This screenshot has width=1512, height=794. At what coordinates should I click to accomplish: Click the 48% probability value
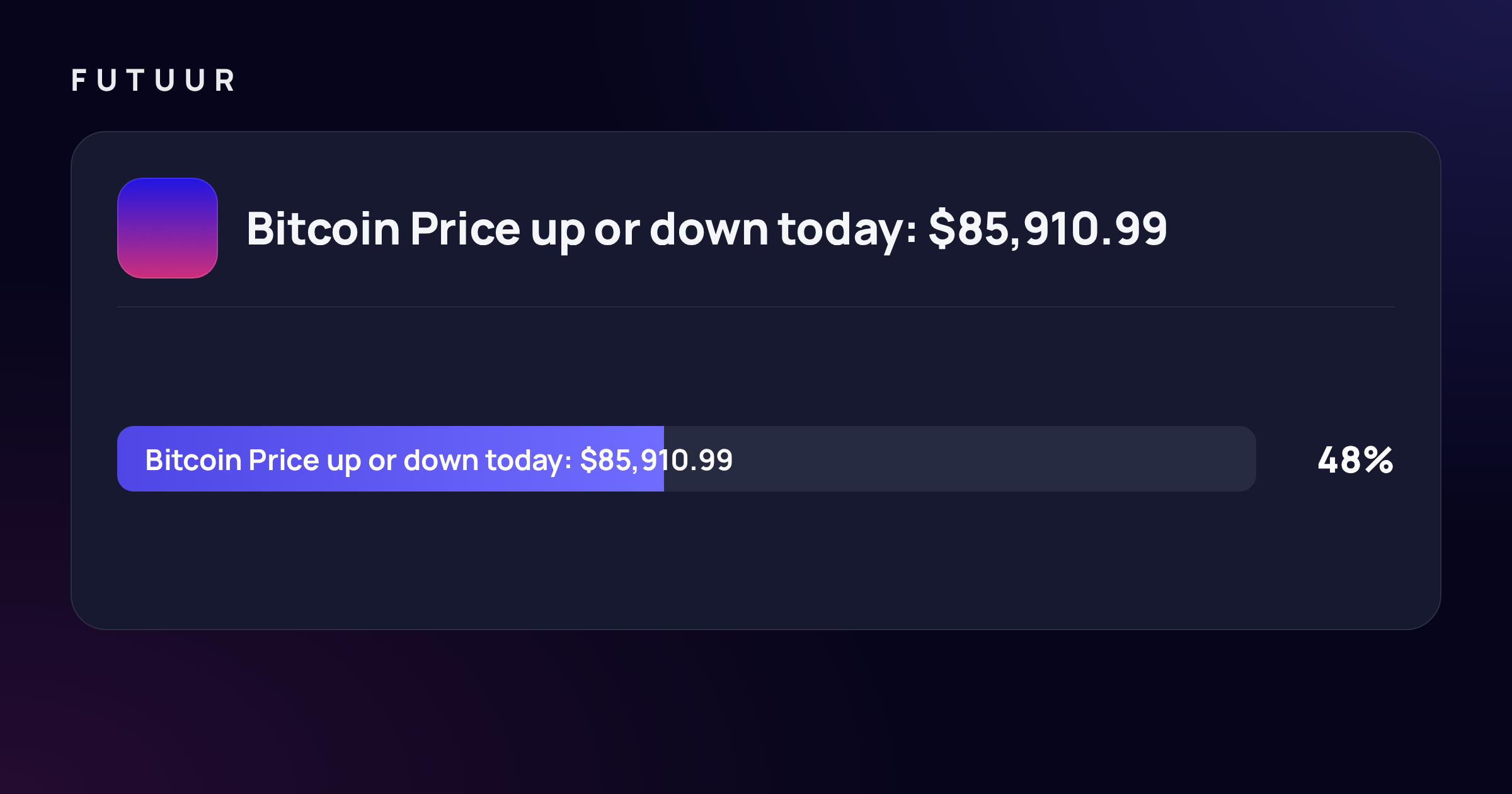tap(1356, 460)
